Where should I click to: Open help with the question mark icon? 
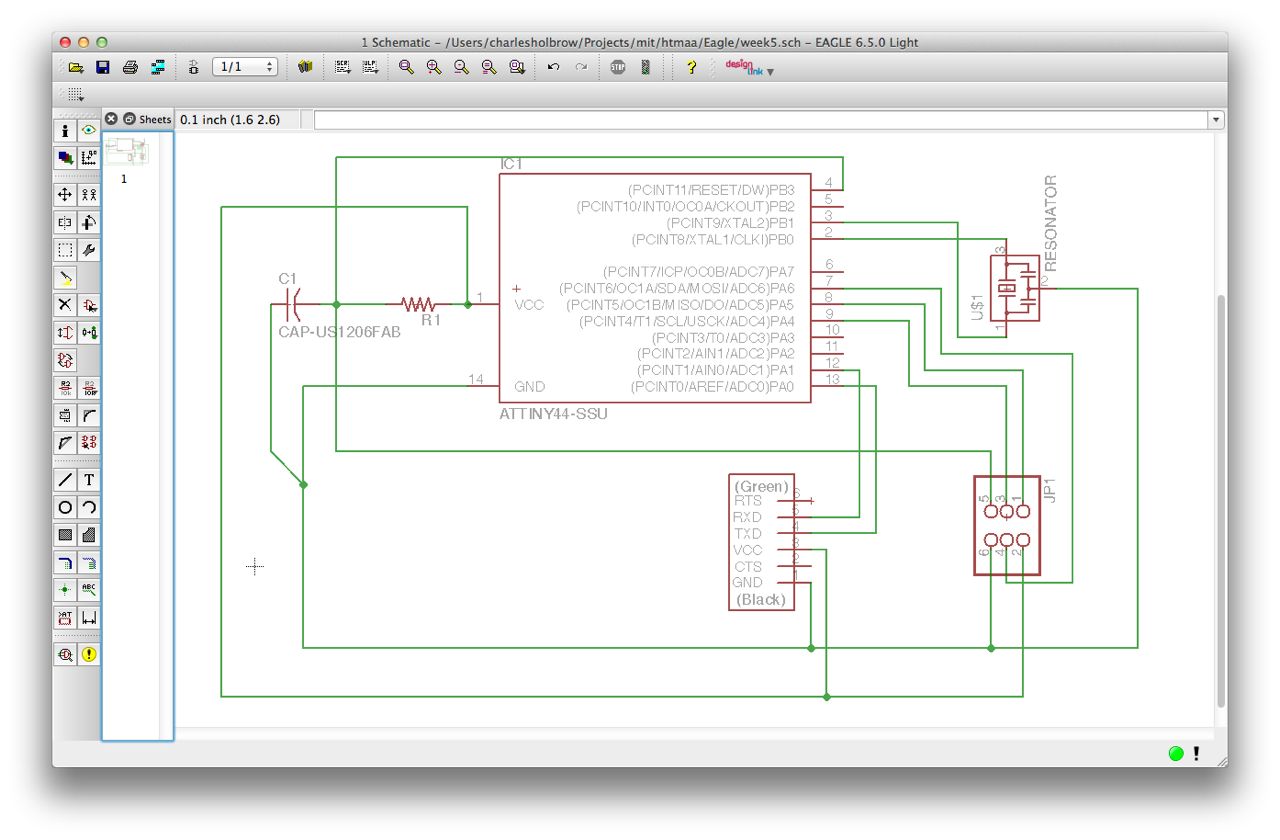pyautogui.click(x=691, y=67)
